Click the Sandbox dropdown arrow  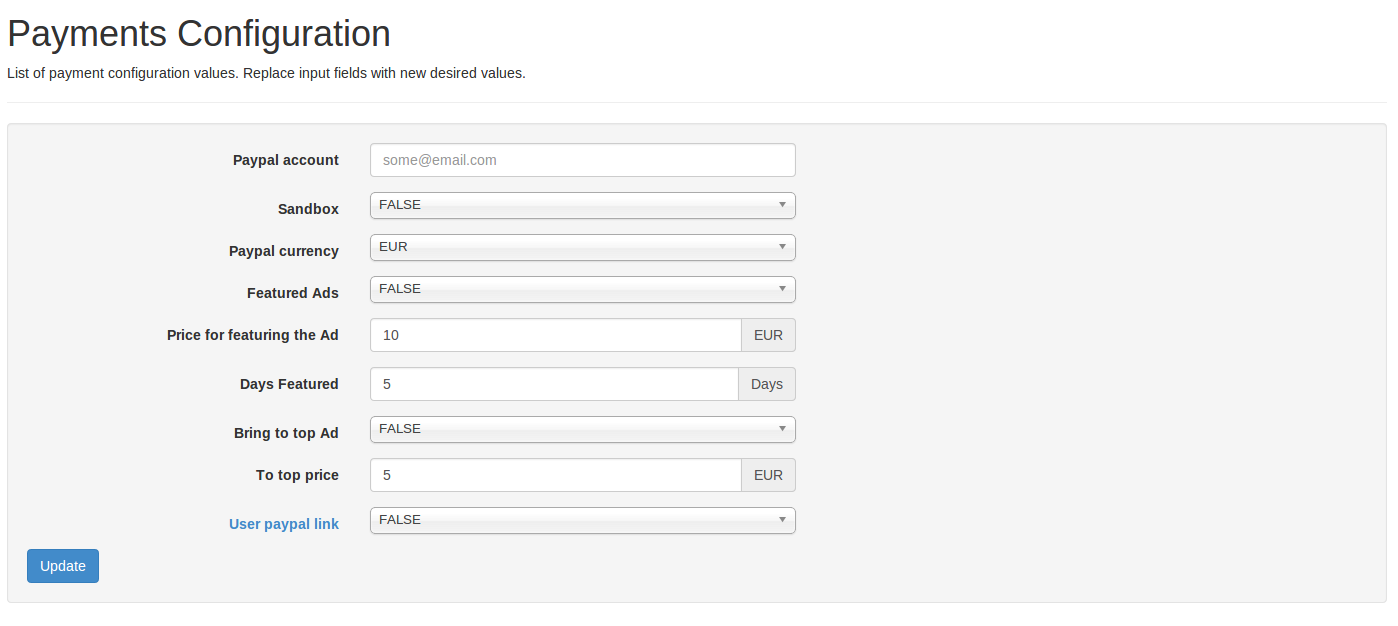[x=782, y=205]
